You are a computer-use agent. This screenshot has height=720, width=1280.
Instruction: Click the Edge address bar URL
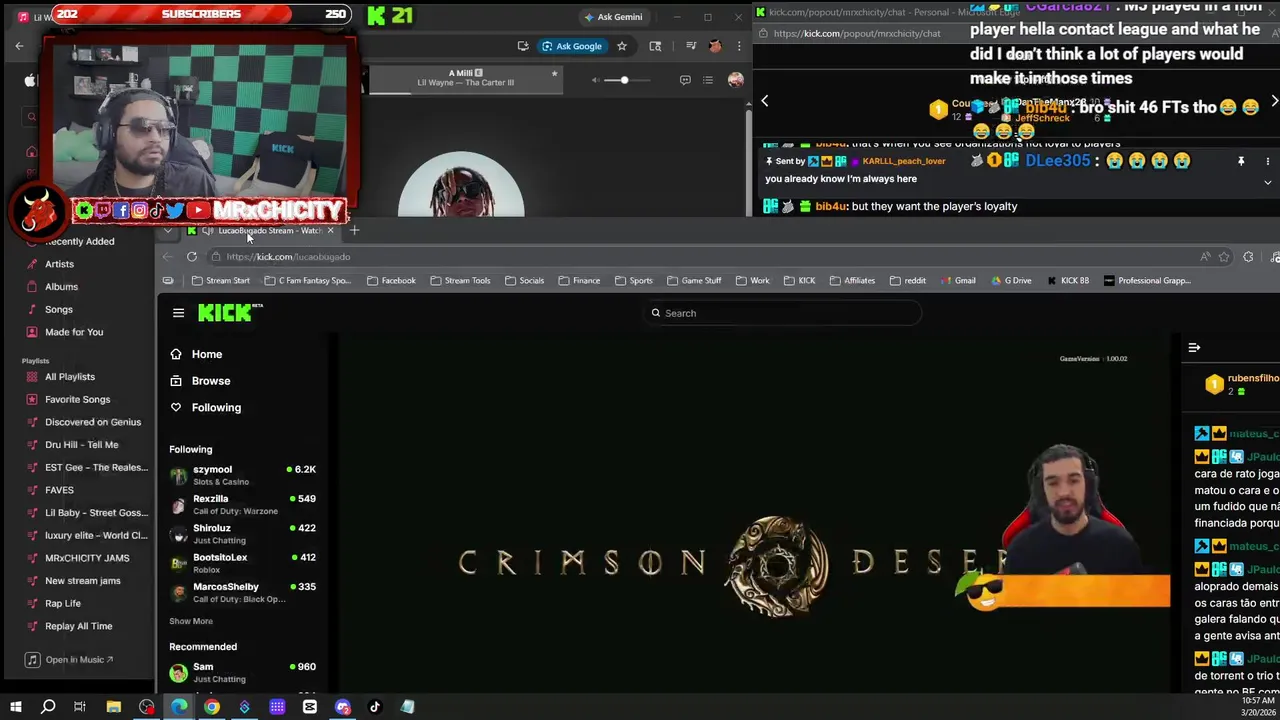[x=288, y=257]
